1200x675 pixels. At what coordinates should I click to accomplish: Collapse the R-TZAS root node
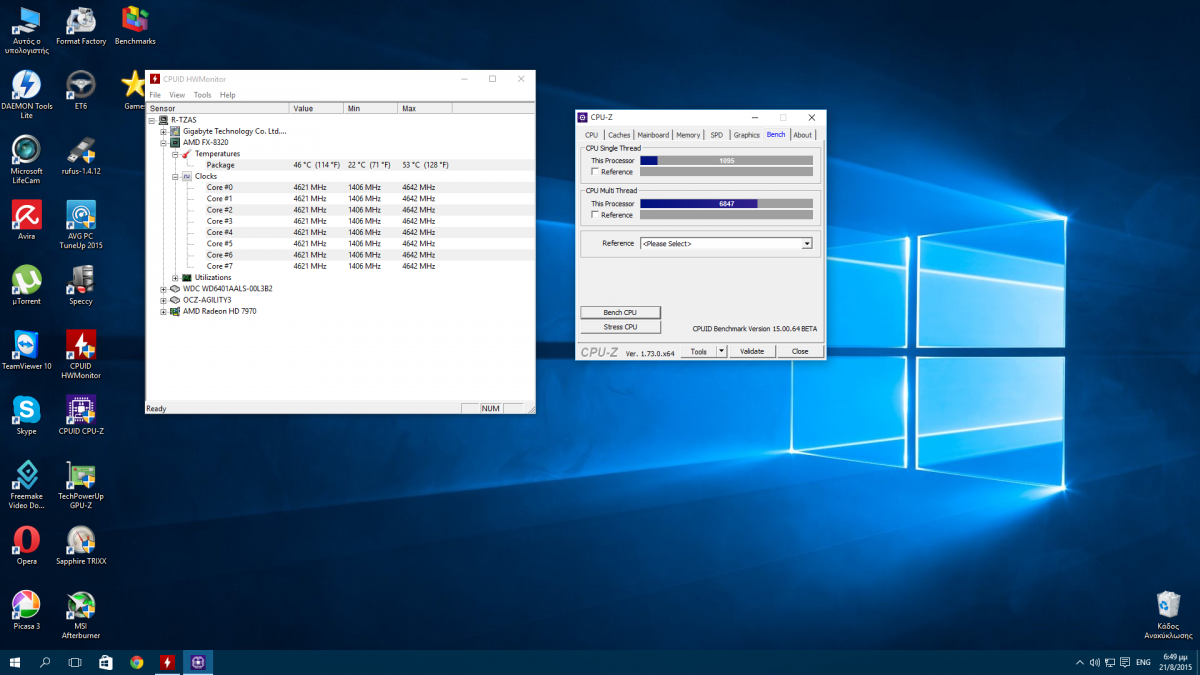pos(153,120)
